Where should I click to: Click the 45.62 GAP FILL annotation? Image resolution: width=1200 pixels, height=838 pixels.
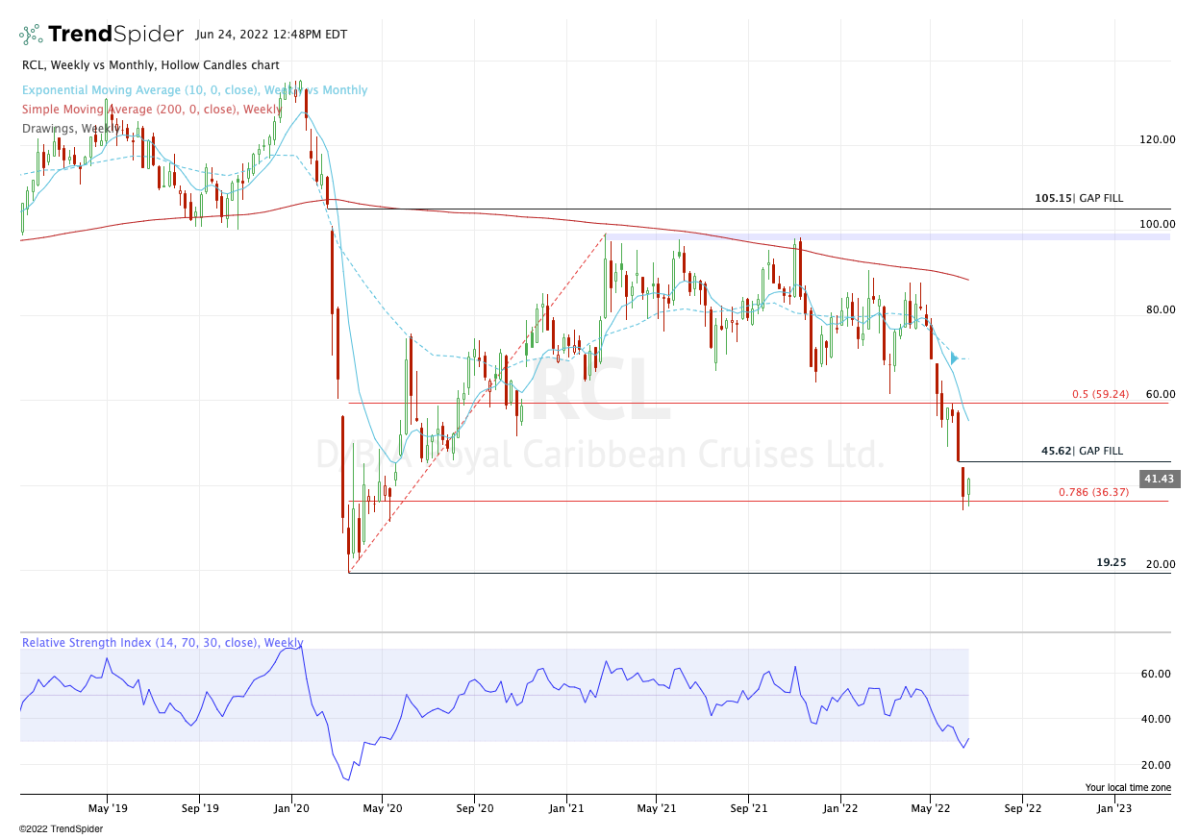(1082, 452)
